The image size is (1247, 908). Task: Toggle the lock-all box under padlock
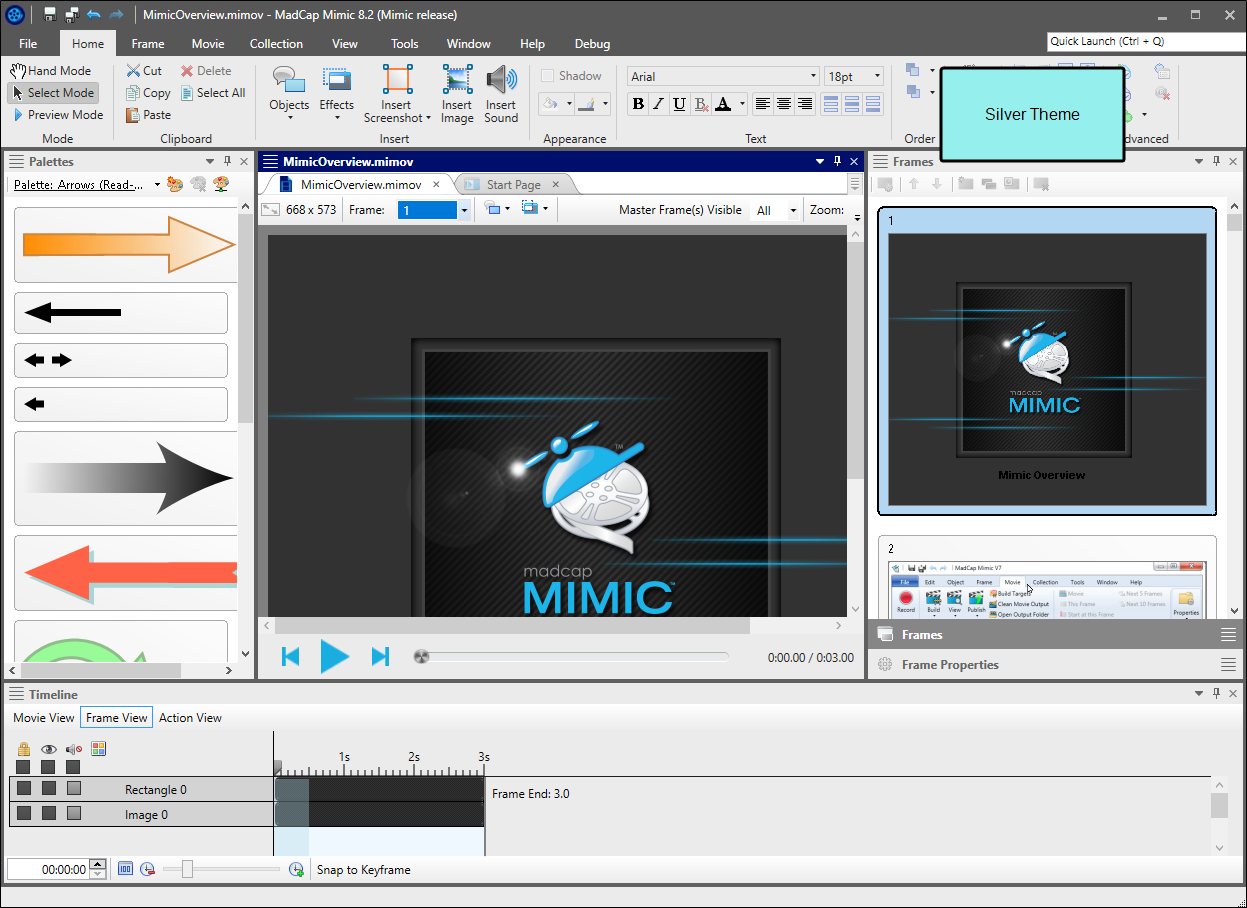tap(23, 767)
